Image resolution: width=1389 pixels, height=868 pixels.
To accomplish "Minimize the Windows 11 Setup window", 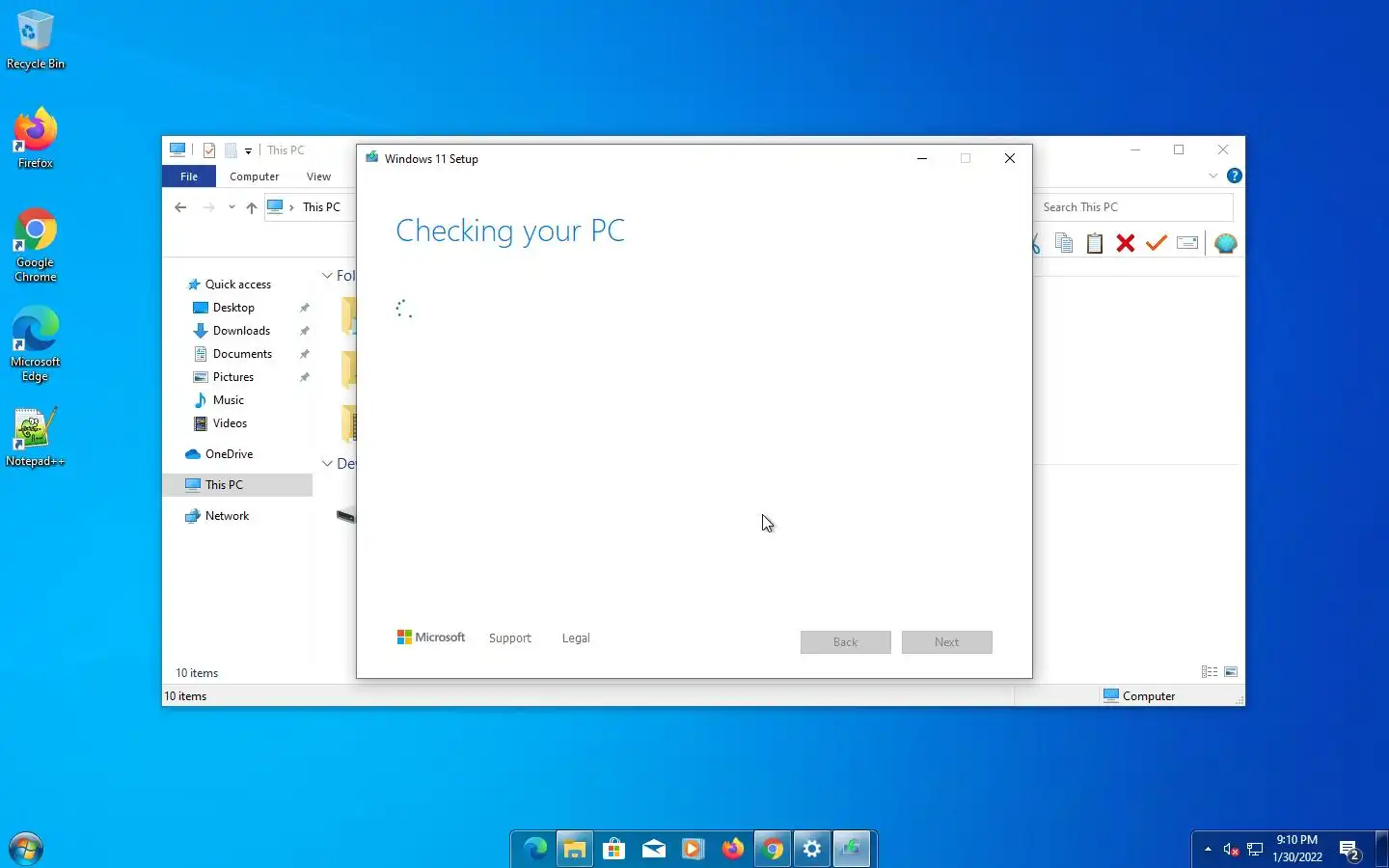I will (922, 159).
